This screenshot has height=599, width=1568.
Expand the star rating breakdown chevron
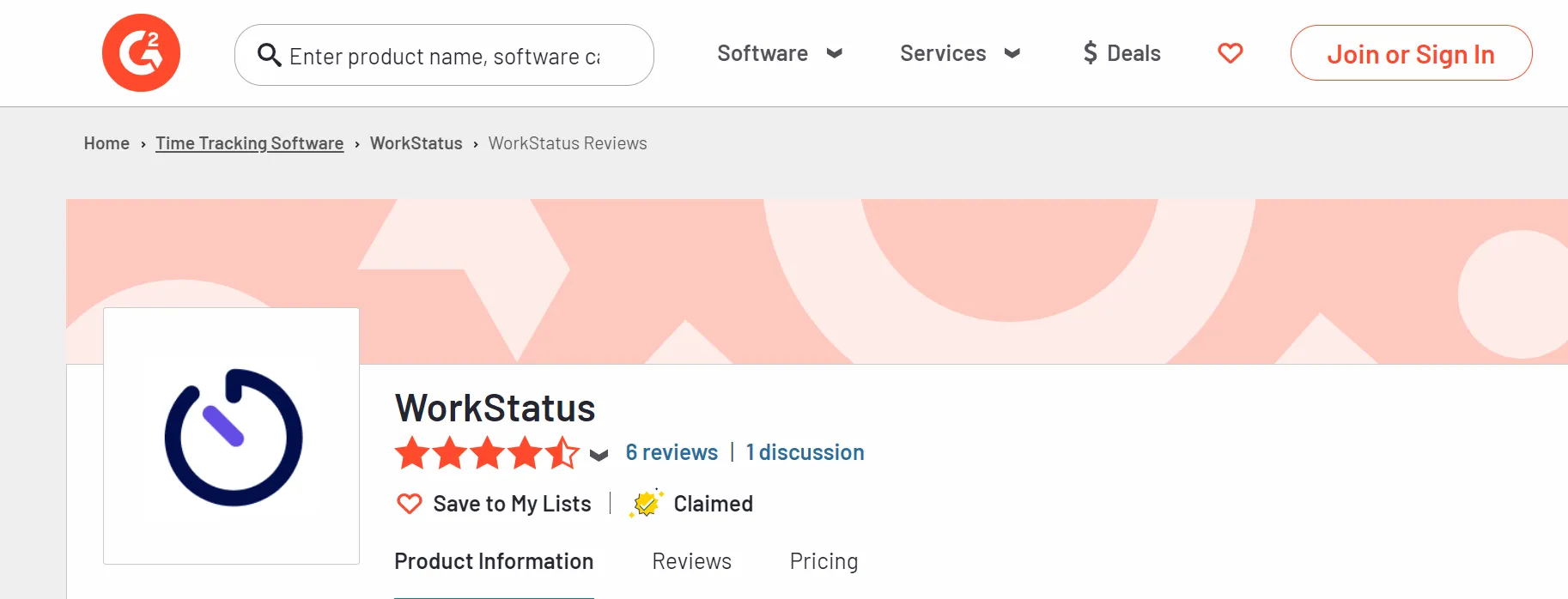point(599,455)
